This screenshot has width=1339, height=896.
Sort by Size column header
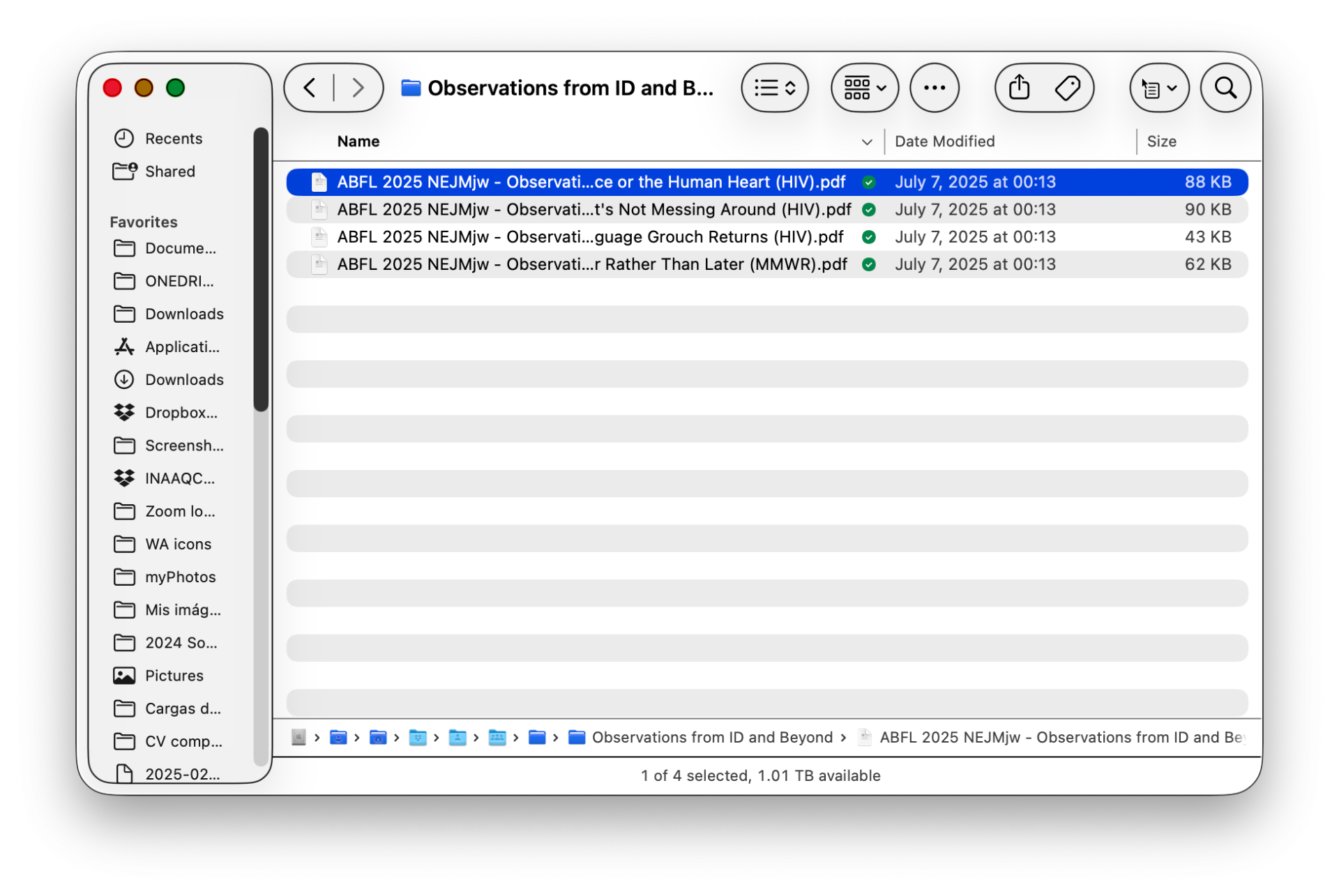point(1161,142)
